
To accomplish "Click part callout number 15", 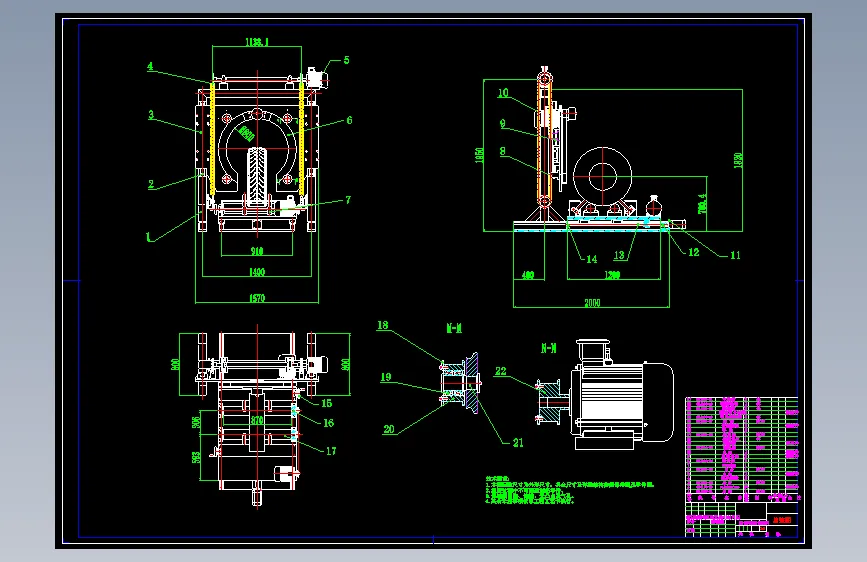I will click(327, 403).
